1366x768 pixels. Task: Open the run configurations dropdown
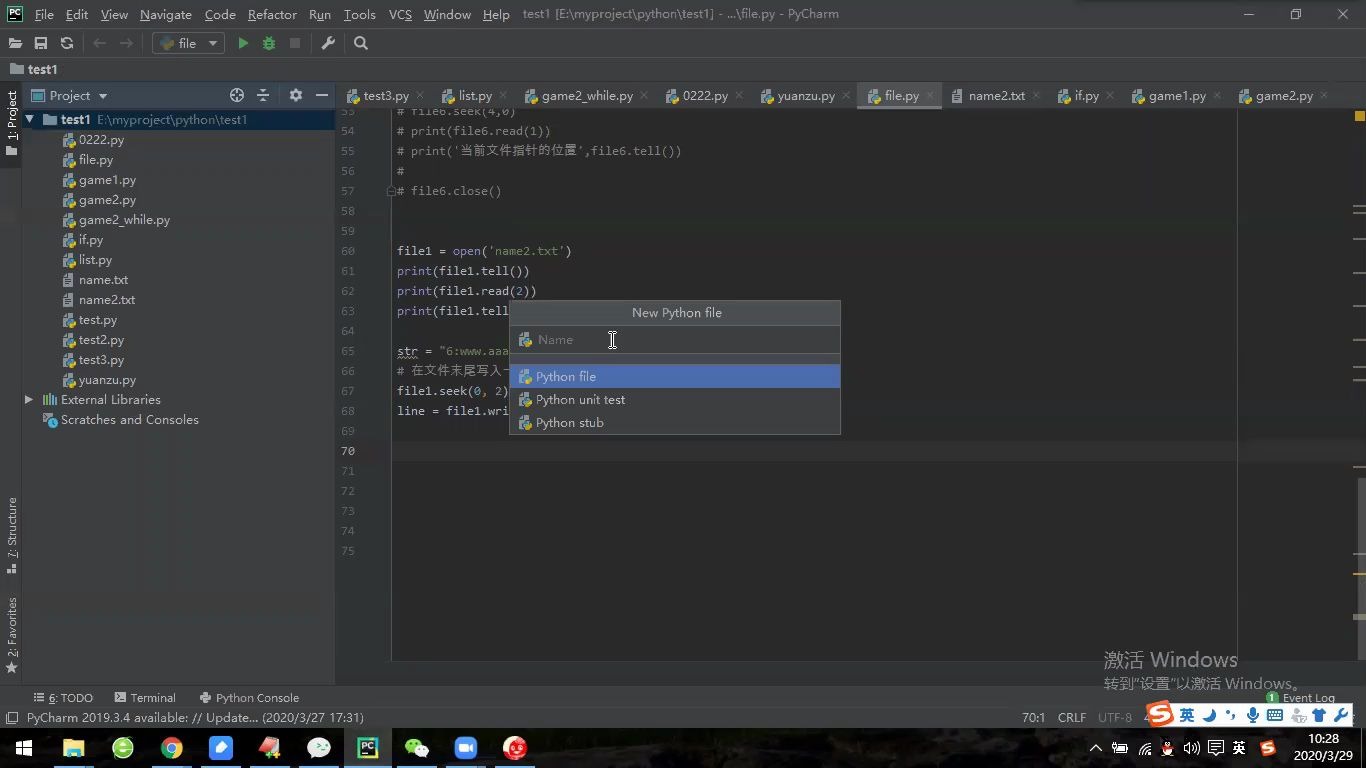(x=211, y=43)
